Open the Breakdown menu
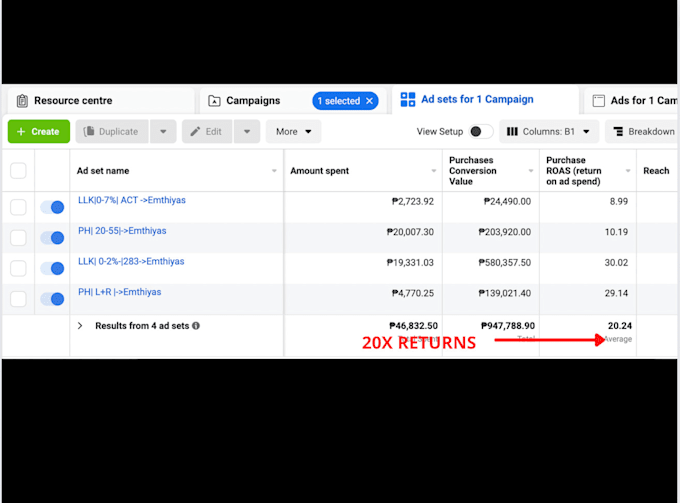 (643, 131)
